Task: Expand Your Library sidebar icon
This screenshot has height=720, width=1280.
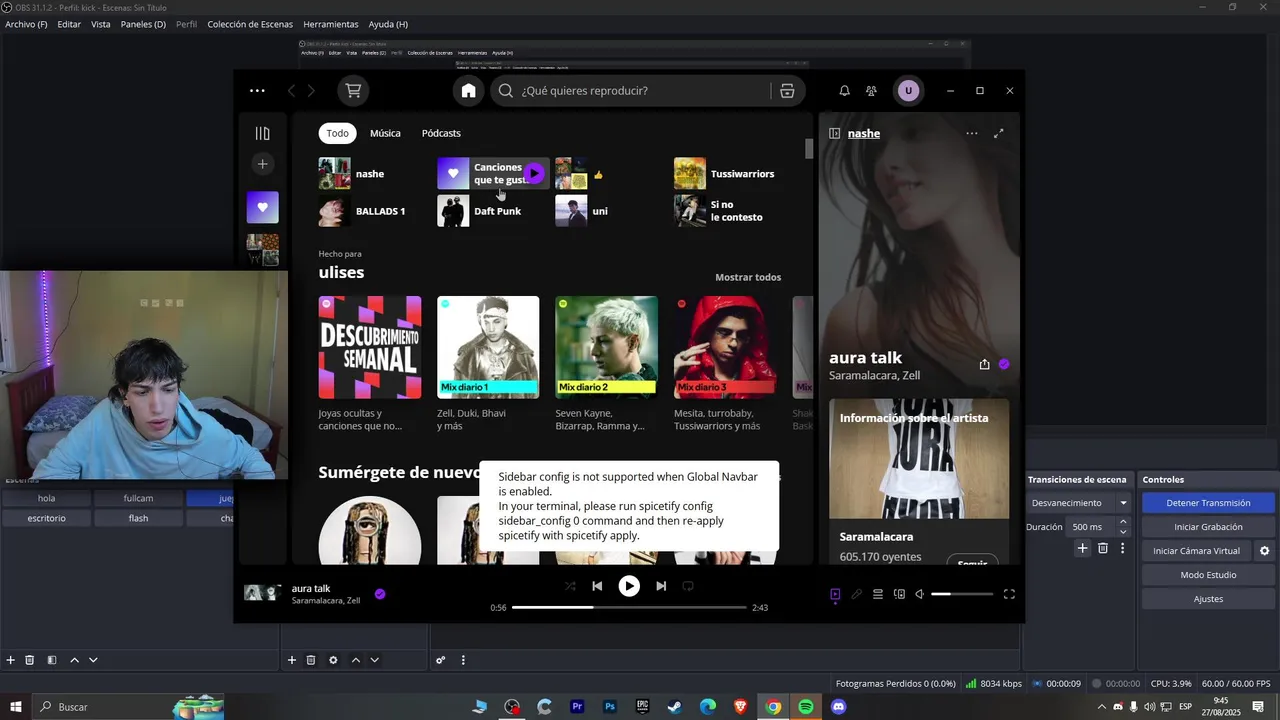Action: [x=262, y=133]
